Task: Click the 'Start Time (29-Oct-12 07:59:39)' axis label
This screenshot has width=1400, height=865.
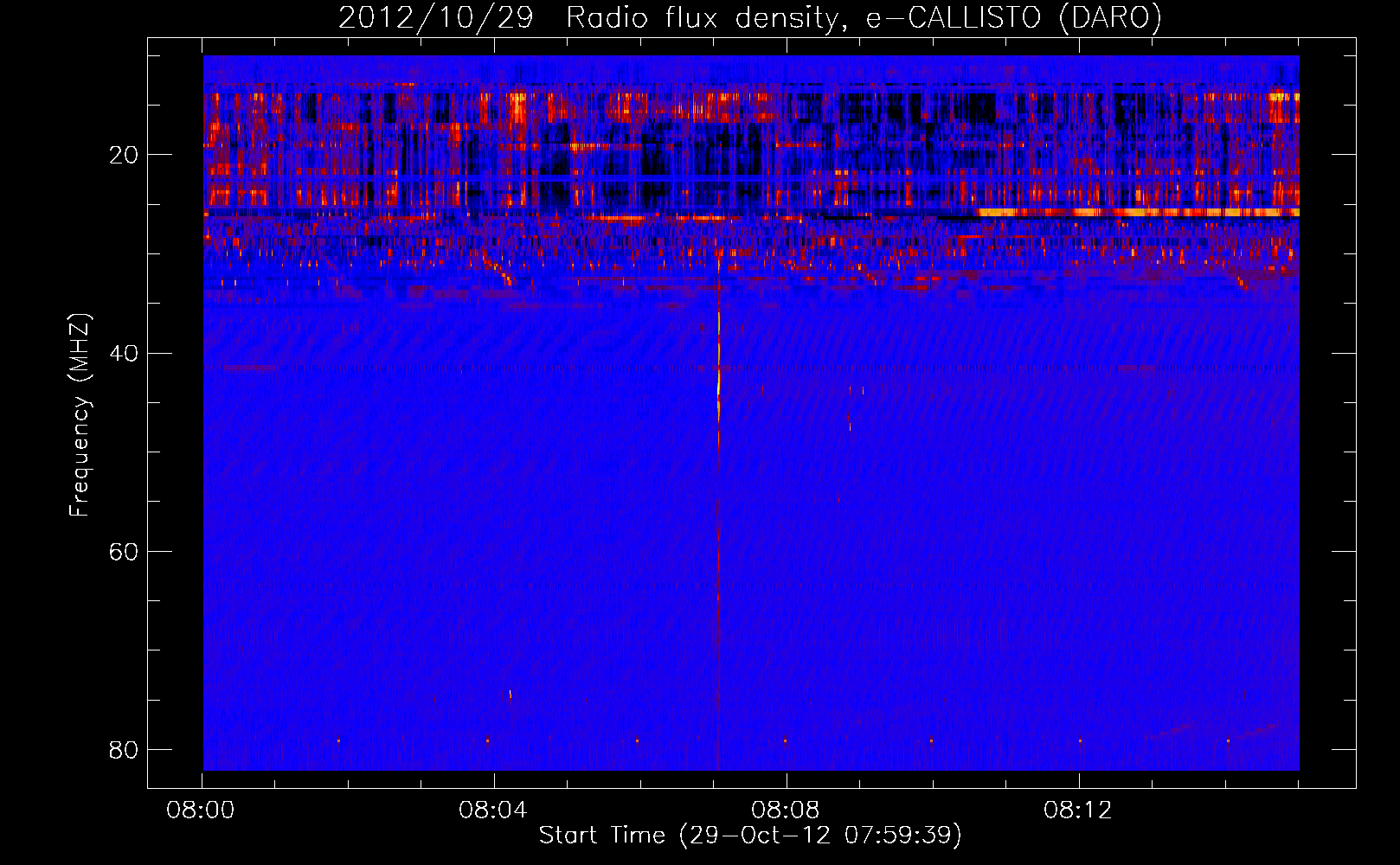Action: (750, 836)
